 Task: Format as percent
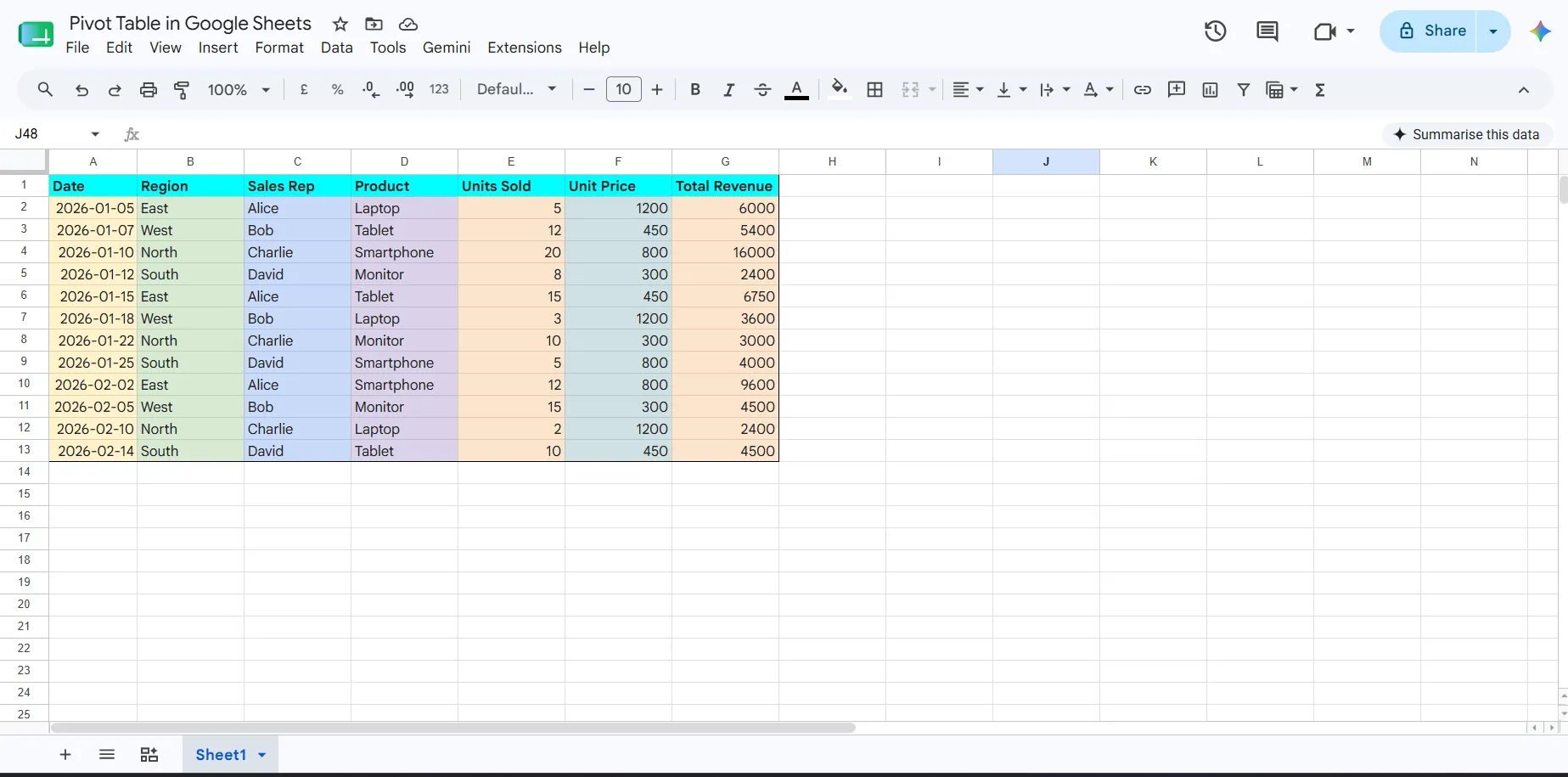click(x=337, y=90)
